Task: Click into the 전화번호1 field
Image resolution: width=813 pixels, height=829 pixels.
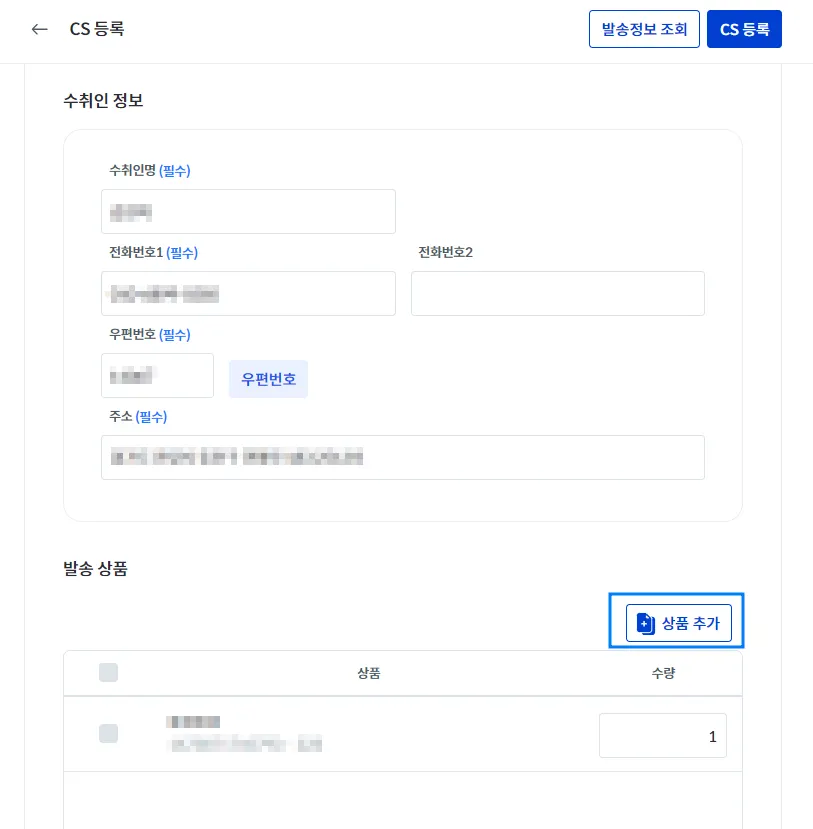Action: pos(248,294)
